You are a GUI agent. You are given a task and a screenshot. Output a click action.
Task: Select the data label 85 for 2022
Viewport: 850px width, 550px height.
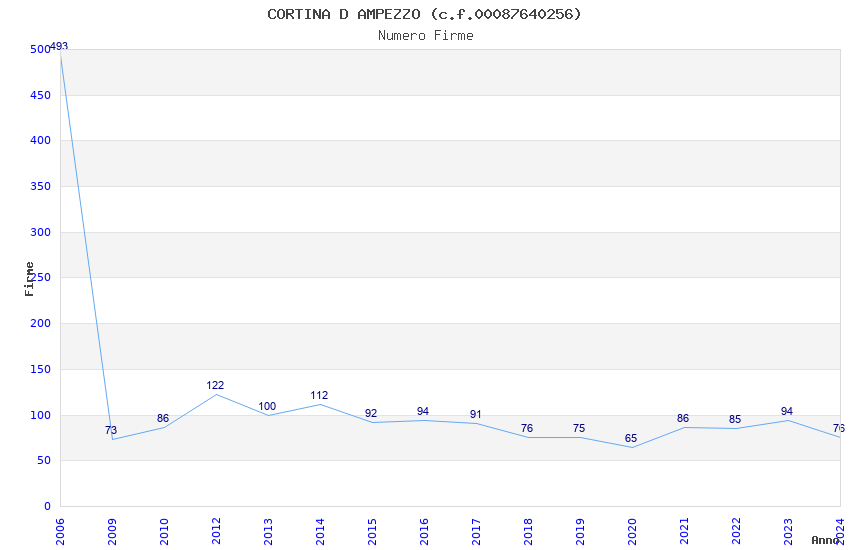[735, 419]
